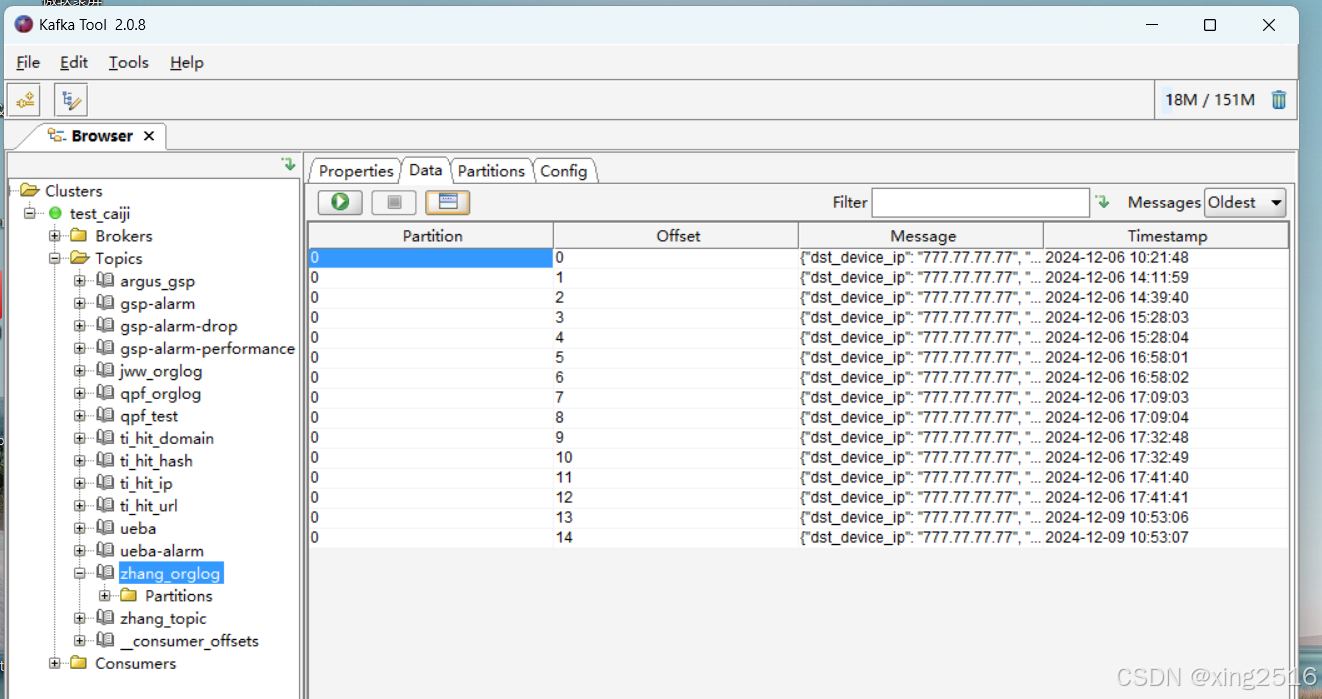Image resolution: width=1322 pixels, height=699 pixels.
Task: Click the green status dot of test_caiji
Action: [x=55, y=214]
